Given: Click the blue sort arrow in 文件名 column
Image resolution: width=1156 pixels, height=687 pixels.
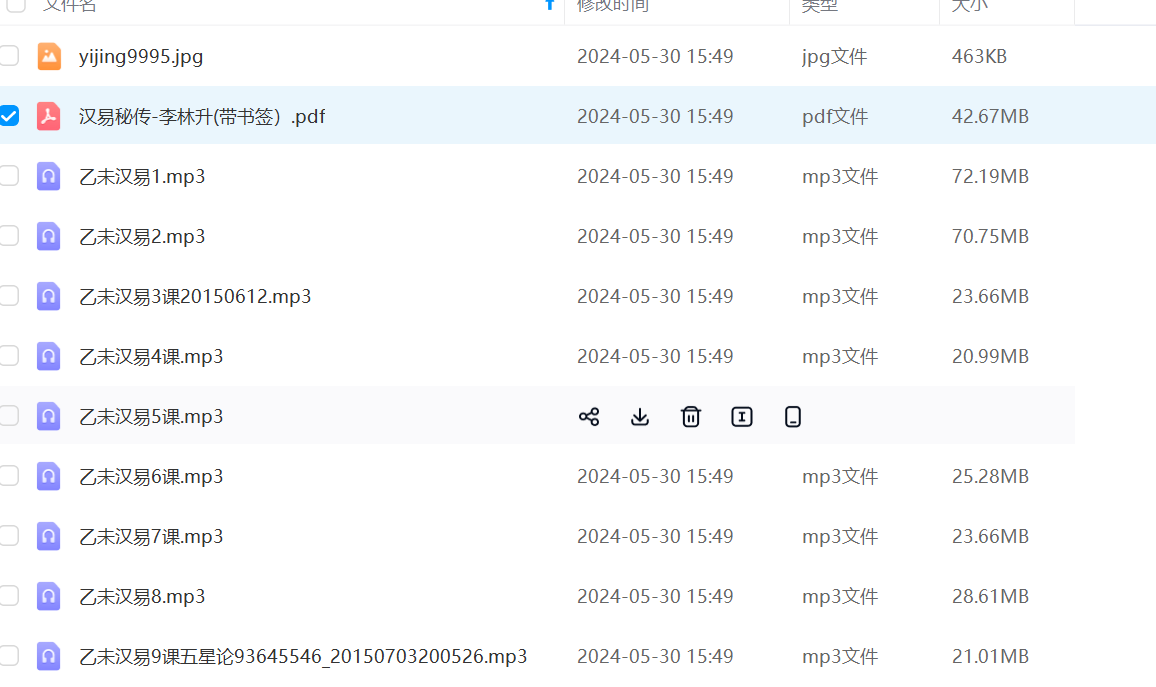Looking at the screenshot, I should coord(549,5).
